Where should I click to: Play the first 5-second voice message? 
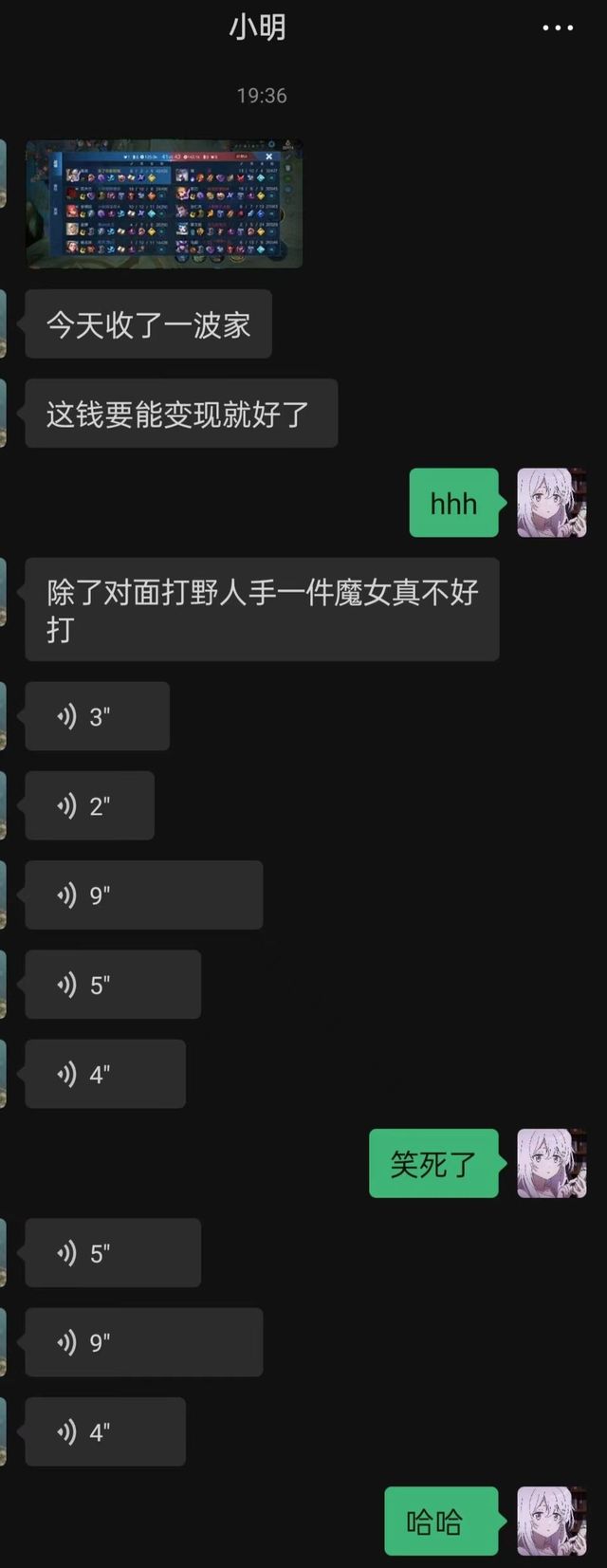click(x=113, y=985)
